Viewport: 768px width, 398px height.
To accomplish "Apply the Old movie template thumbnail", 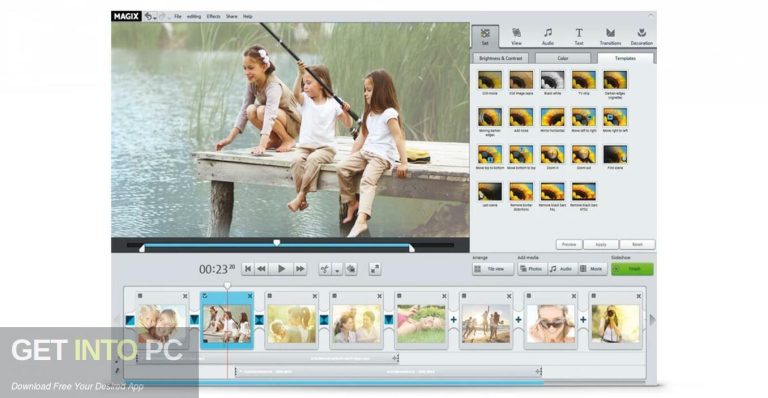I will pos(490,80).
